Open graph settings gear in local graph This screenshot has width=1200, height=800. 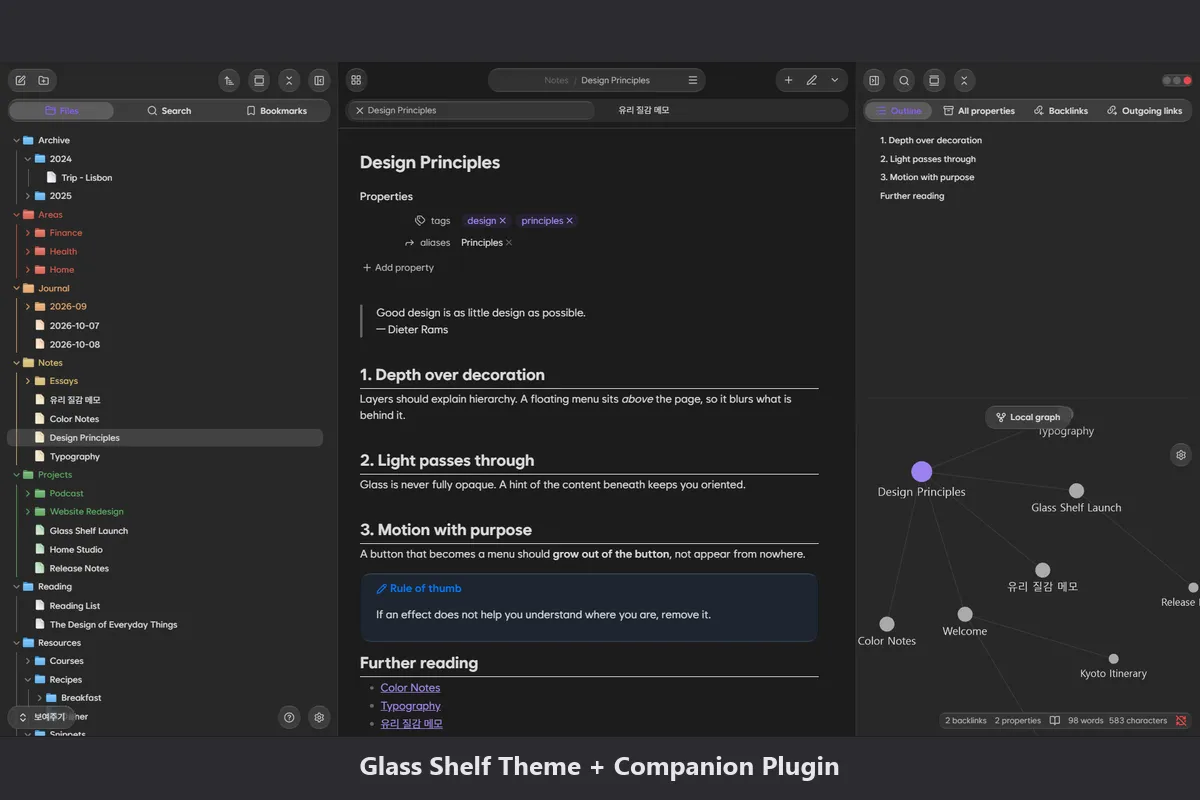(1181, 454)
